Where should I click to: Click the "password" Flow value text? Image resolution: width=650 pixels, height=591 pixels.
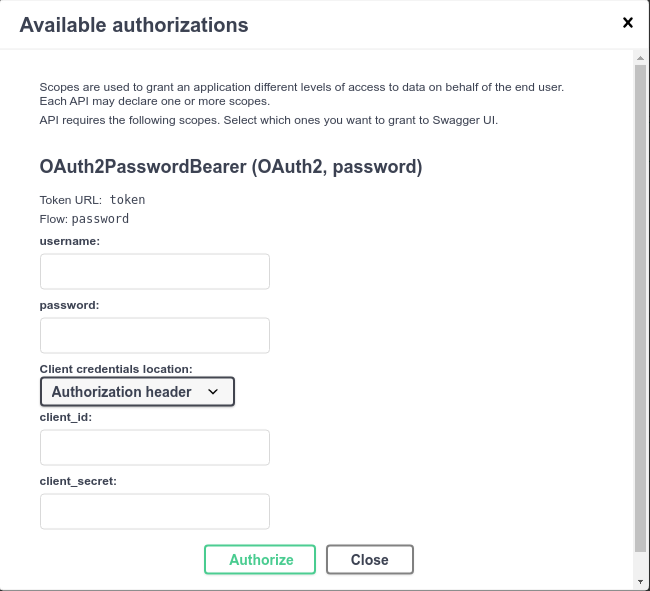100,219
